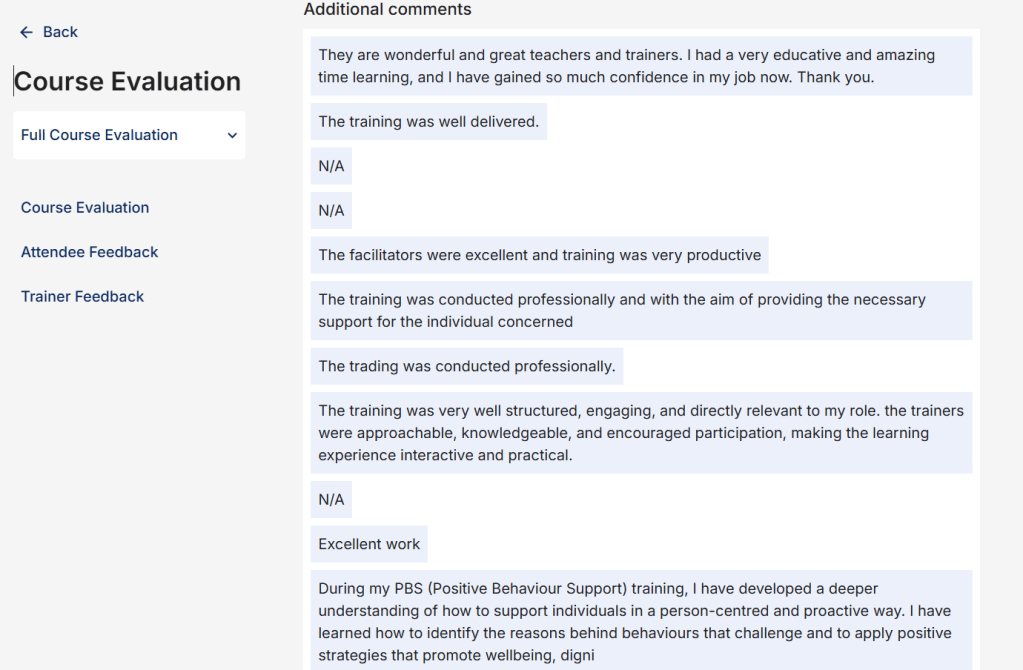Select "The trading was conducted professionally." comment
The height and width of the screenshot is (670, 1023).
coord(466,366)
